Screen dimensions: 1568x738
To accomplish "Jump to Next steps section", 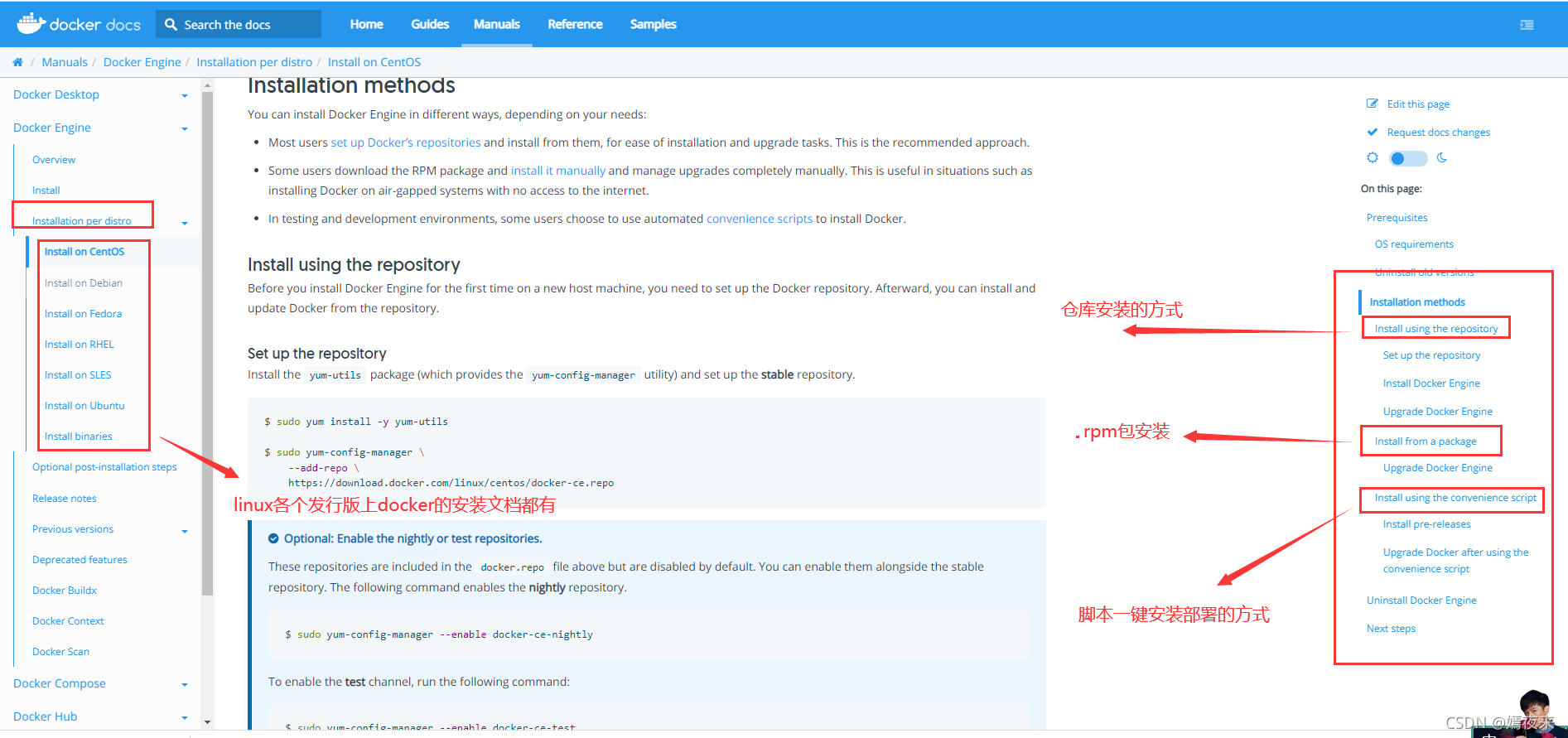I will coord(1391,629).
